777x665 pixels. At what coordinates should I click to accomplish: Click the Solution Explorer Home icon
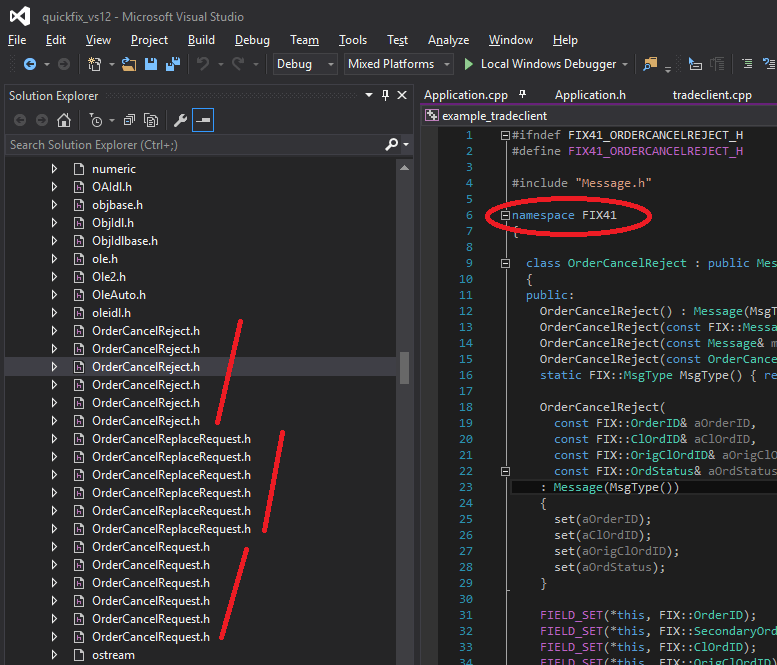point(64,120)
